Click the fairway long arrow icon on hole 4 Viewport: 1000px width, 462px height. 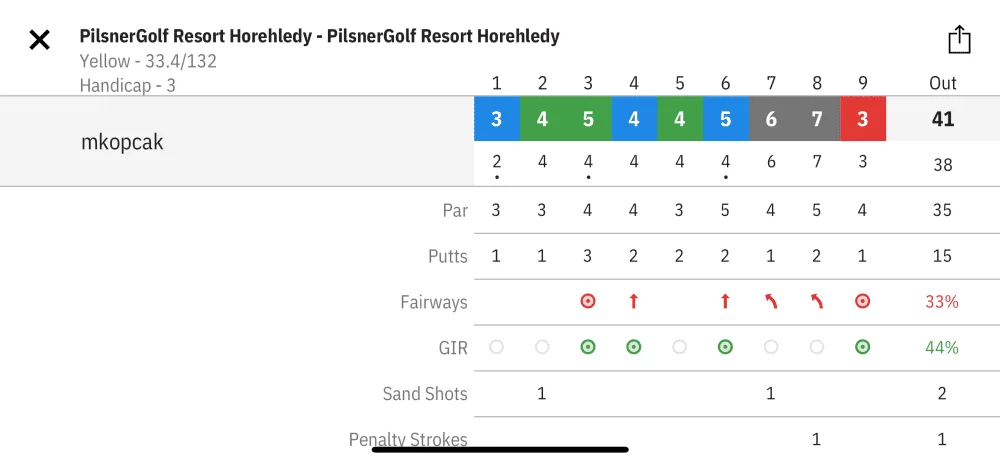633,301
